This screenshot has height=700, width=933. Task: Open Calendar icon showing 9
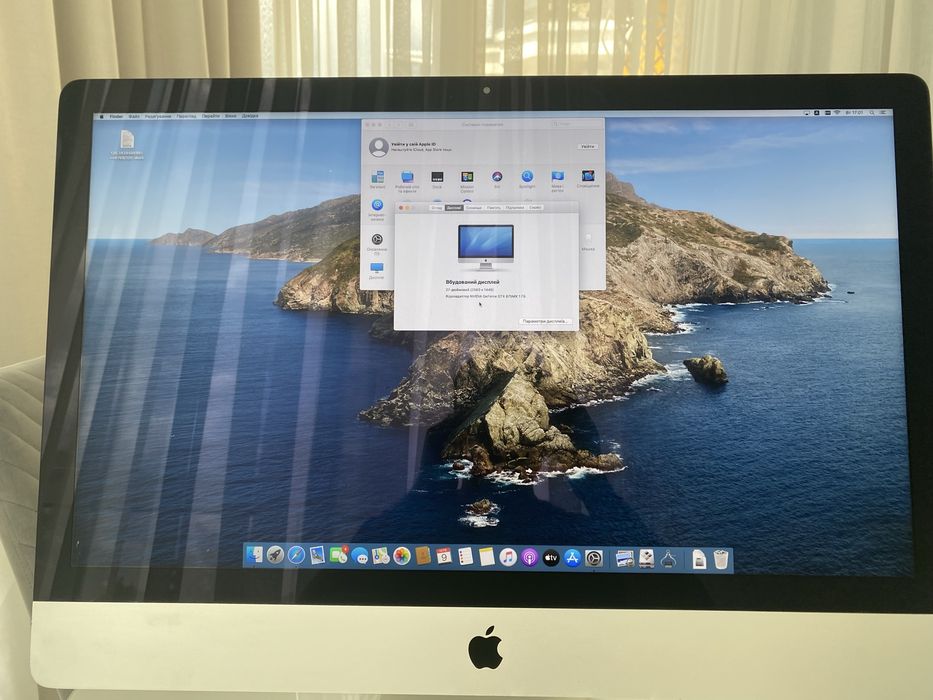click(444, 557)
